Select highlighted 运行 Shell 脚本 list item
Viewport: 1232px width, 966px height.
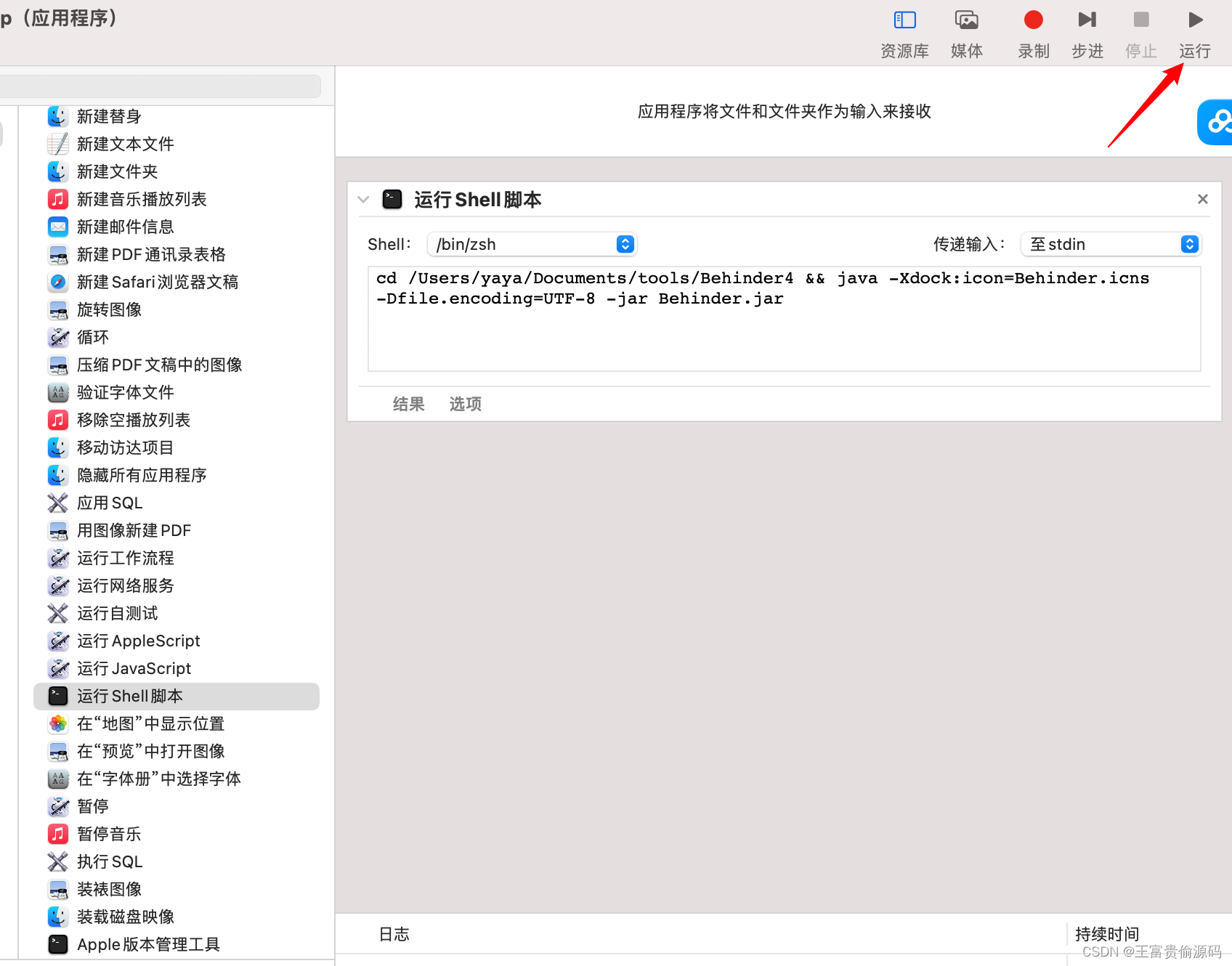(x=177, y=696)
